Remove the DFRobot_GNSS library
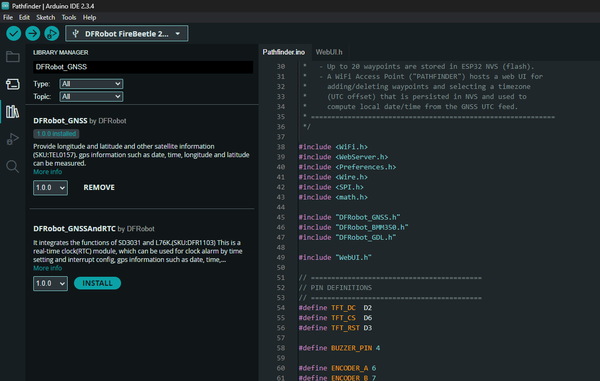600x381 pixels. pos(99,187)
